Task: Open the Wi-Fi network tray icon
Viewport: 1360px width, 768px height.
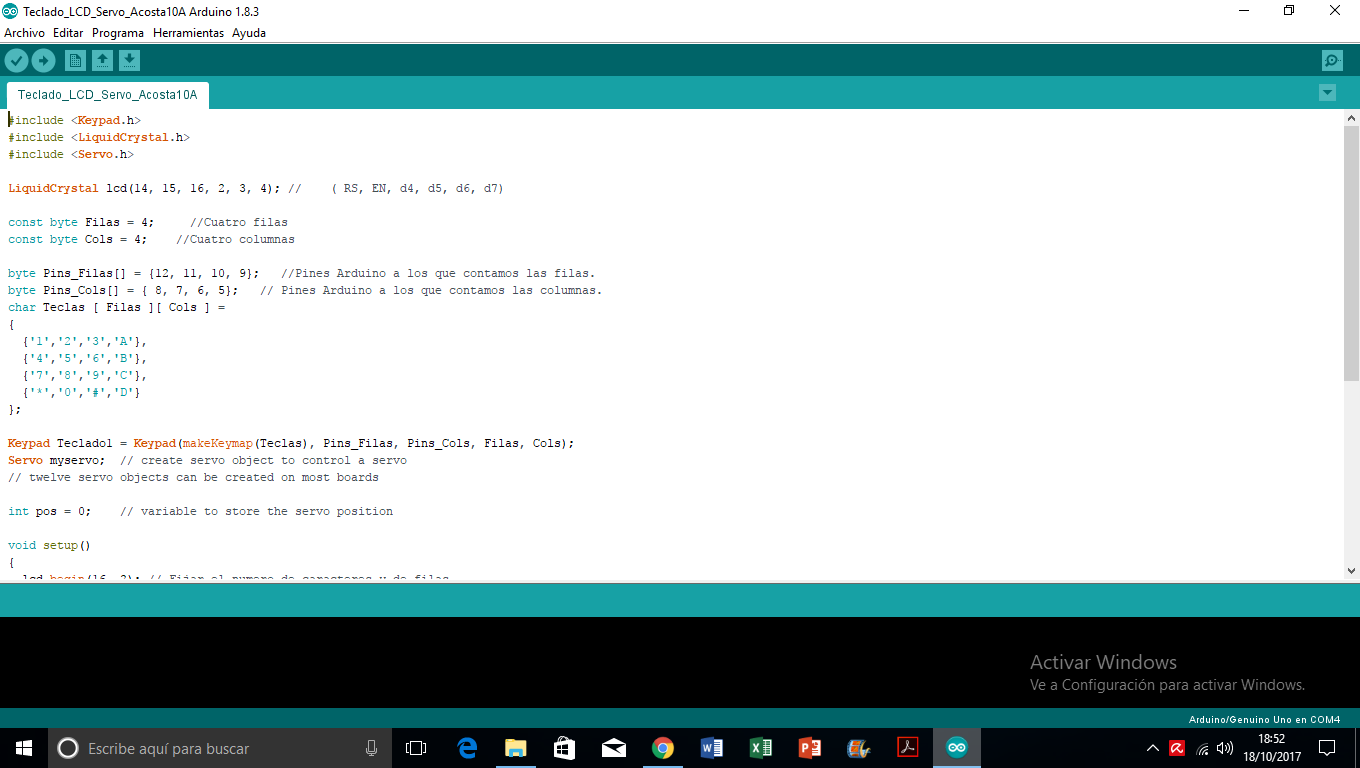Action: coord(1202,748)
